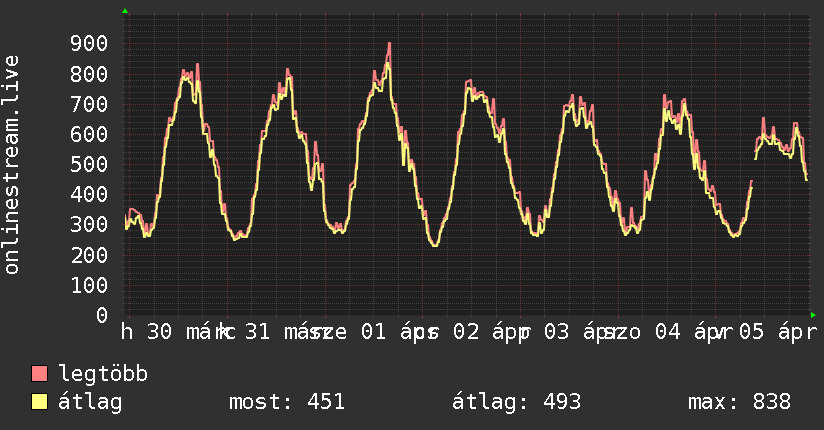Screen dimensions: 824x430
Task: Click the 'v 05 ápr' date label
Action: (766, 332)
